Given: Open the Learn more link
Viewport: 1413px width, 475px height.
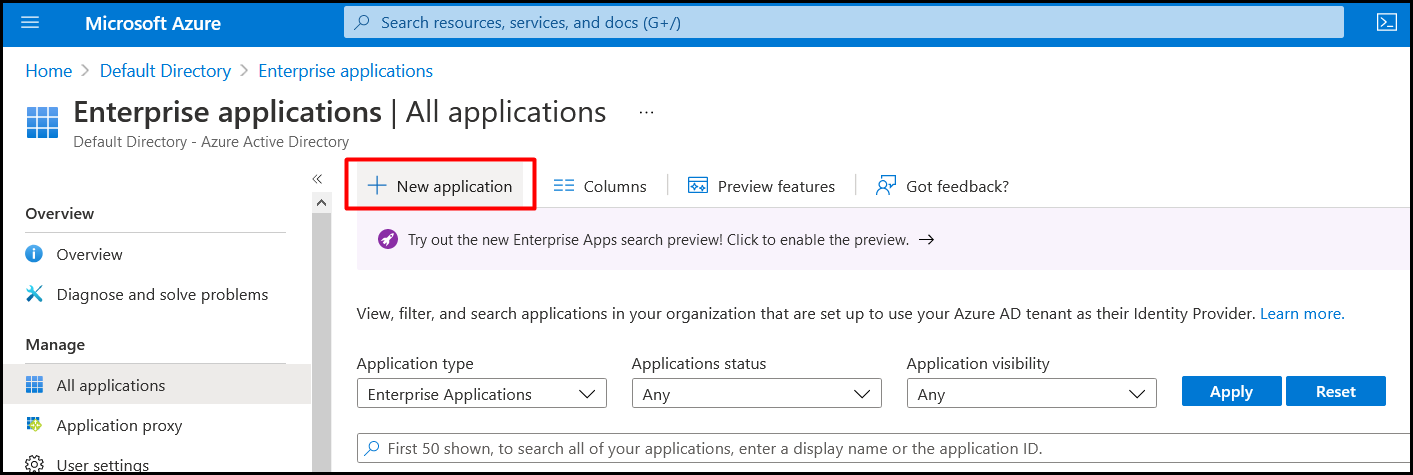Looking at the screenshot, I should pos(1302,314).
